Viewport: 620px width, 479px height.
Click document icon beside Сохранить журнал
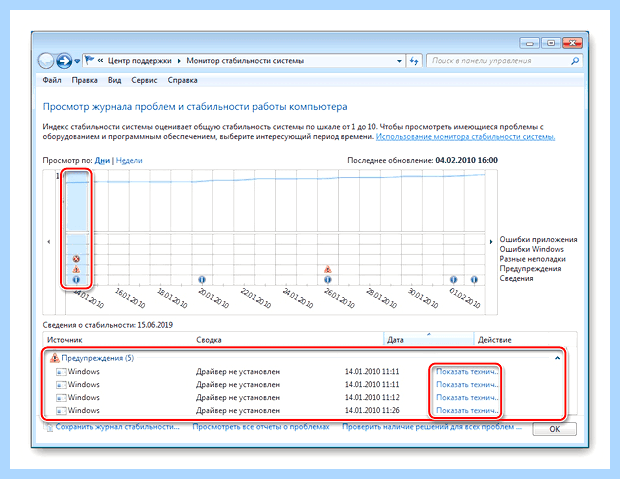pyautogui.click(x=49, y=428)
